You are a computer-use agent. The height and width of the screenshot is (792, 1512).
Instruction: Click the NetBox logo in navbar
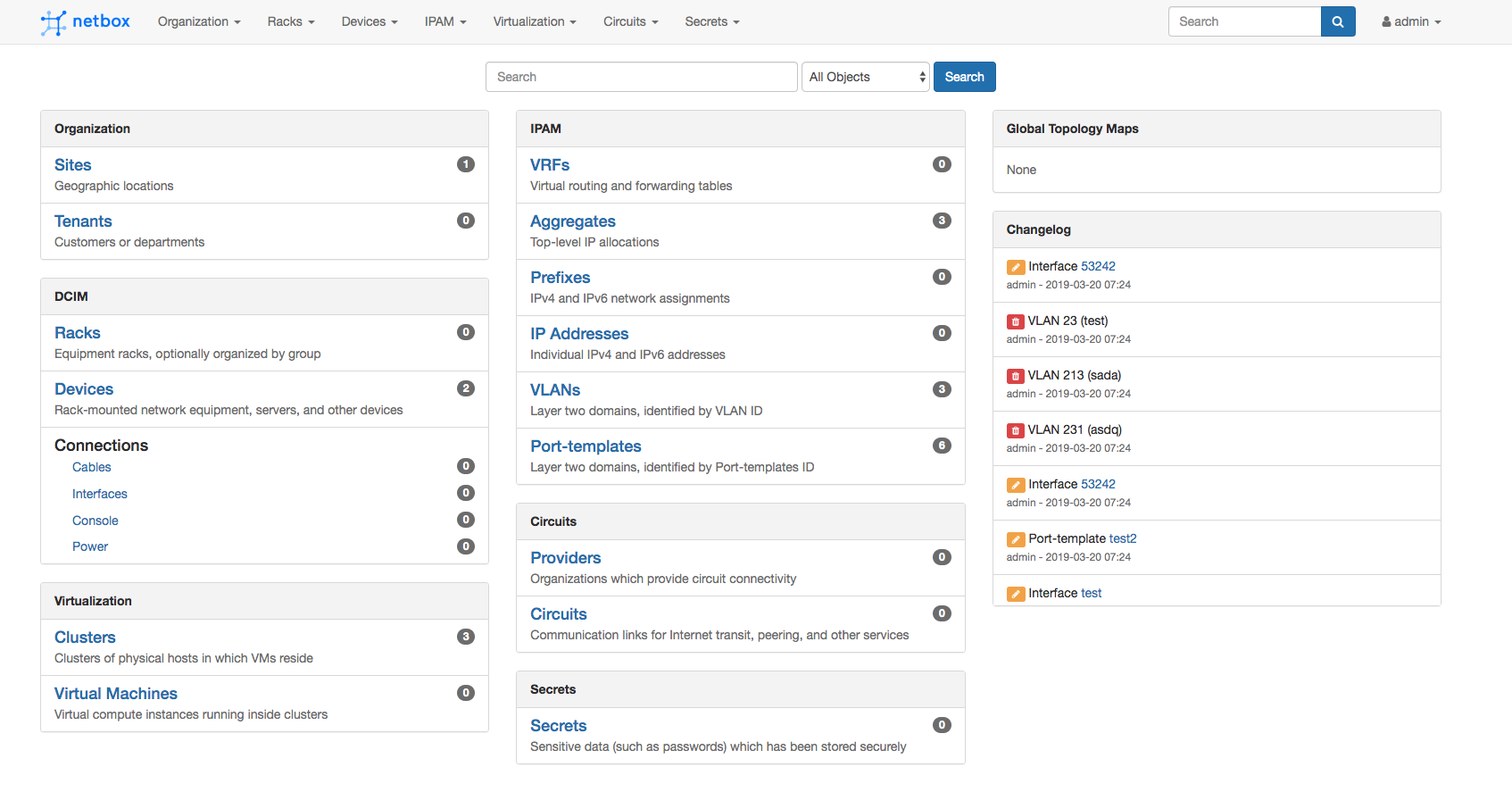click(86, 21)
